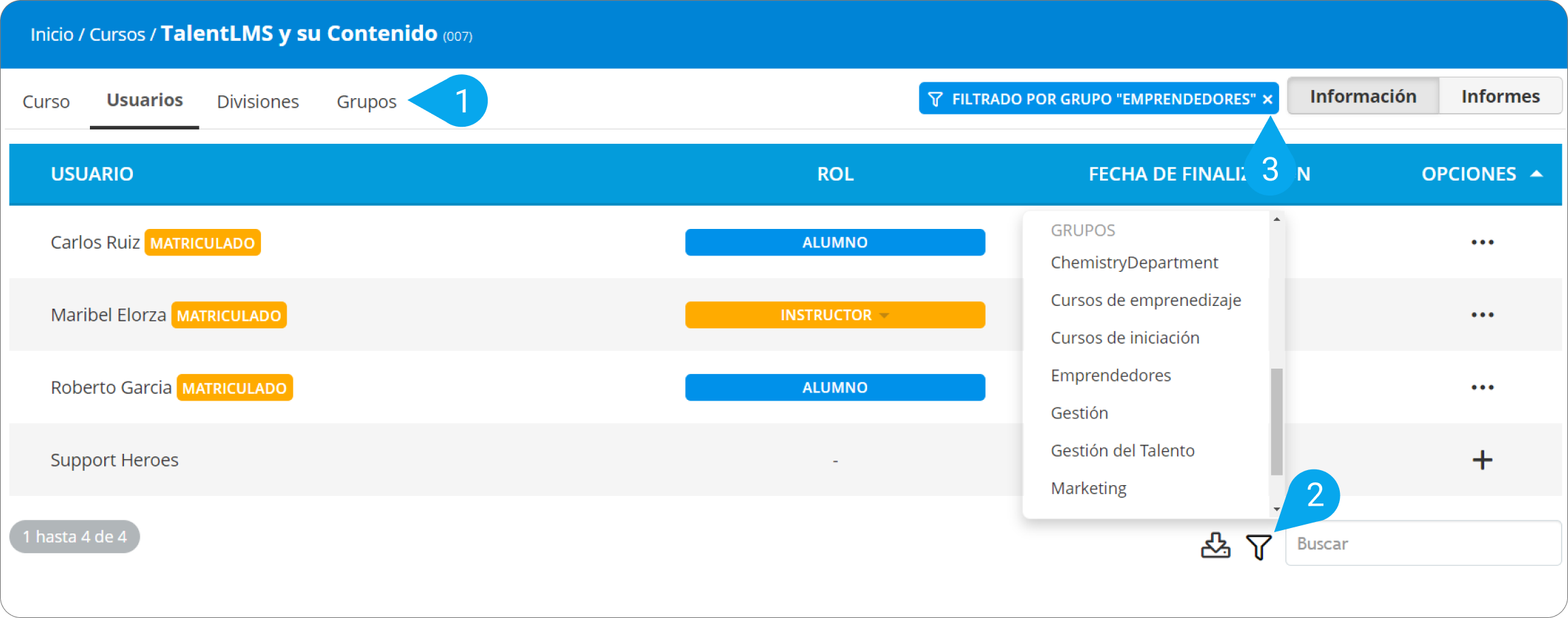1568x618 pixels.
Task: Click the Grupos dropdown heading
Action: [1083, 230]
